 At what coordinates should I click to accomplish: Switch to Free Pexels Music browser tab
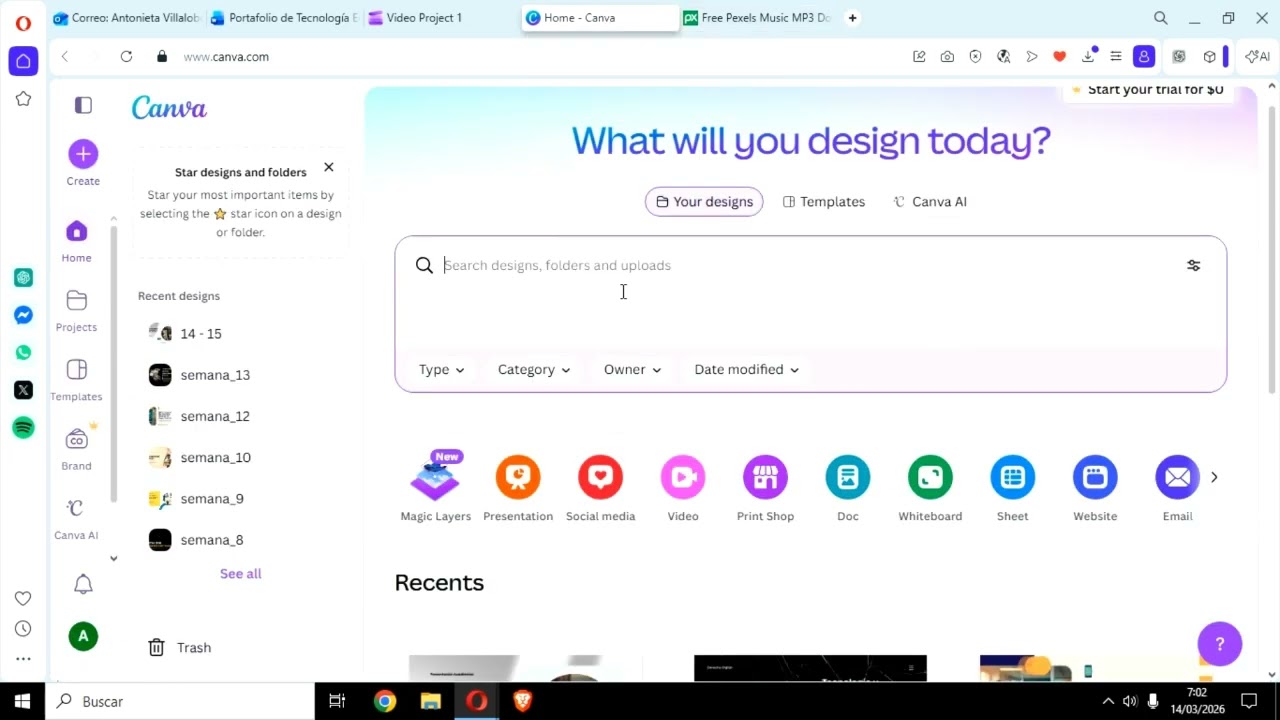click(758, 18)
